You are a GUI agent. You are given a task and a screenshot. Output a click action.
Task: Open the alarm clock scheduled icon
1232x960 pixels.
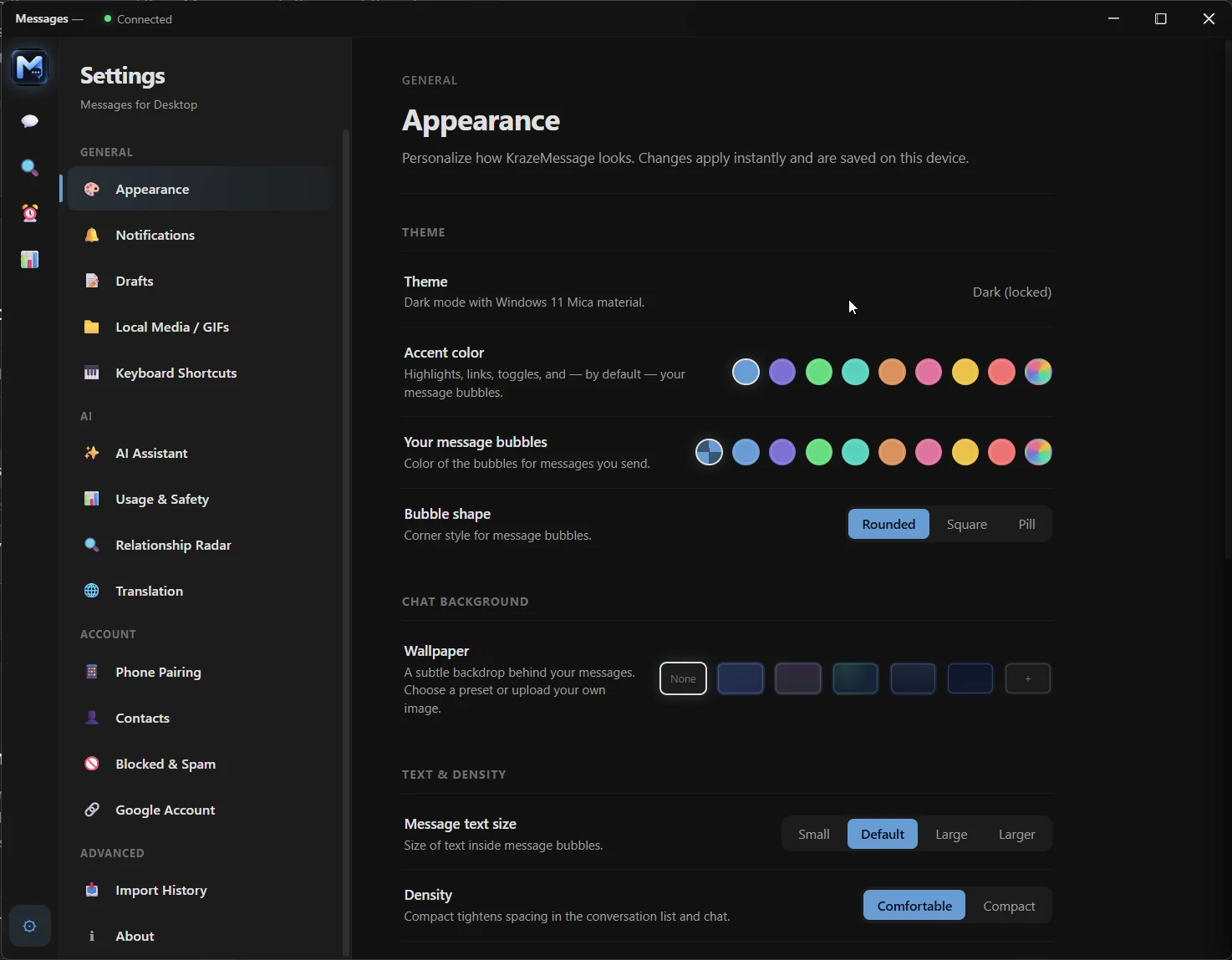[x=30, y=214]
